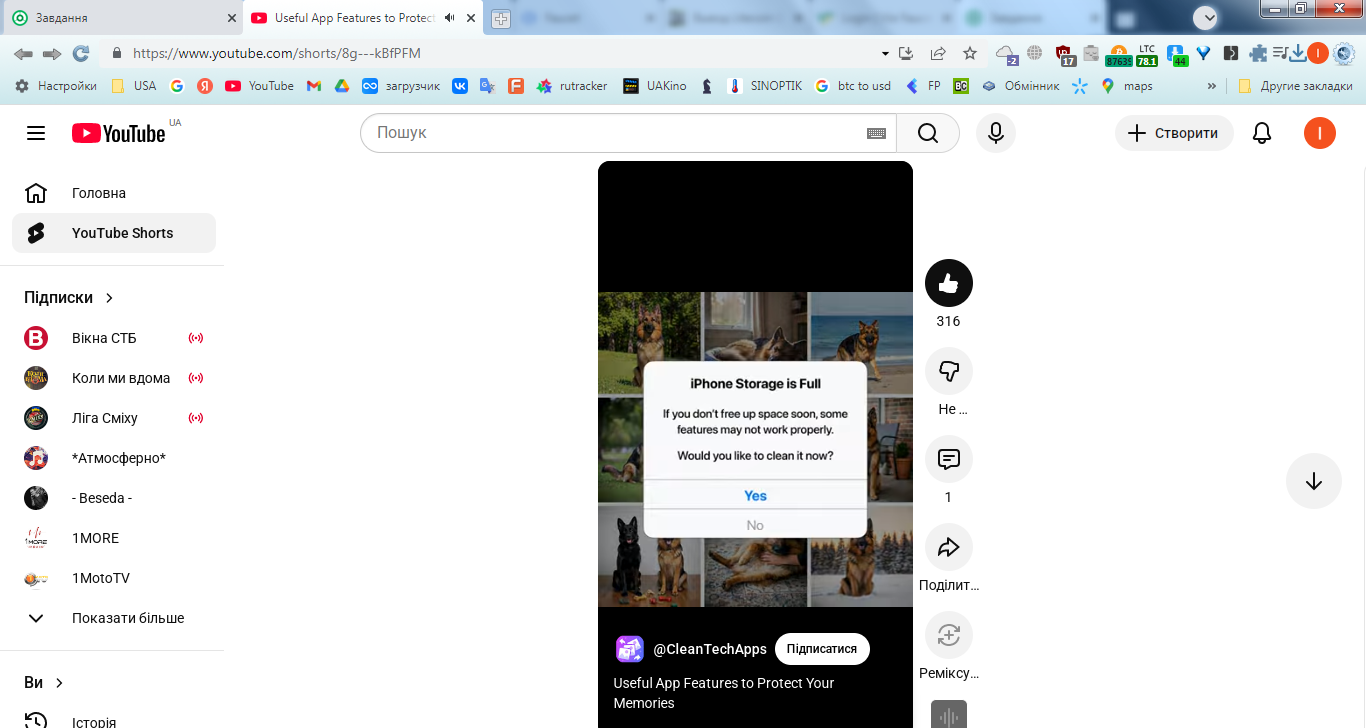
Task: Reload the page
Action: pos(81,53)
